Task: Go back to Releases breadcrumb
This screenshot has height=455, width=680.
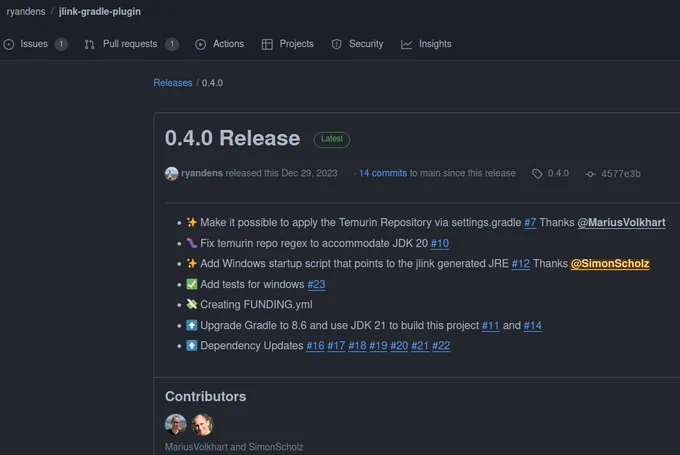Action: click(173, 83)
